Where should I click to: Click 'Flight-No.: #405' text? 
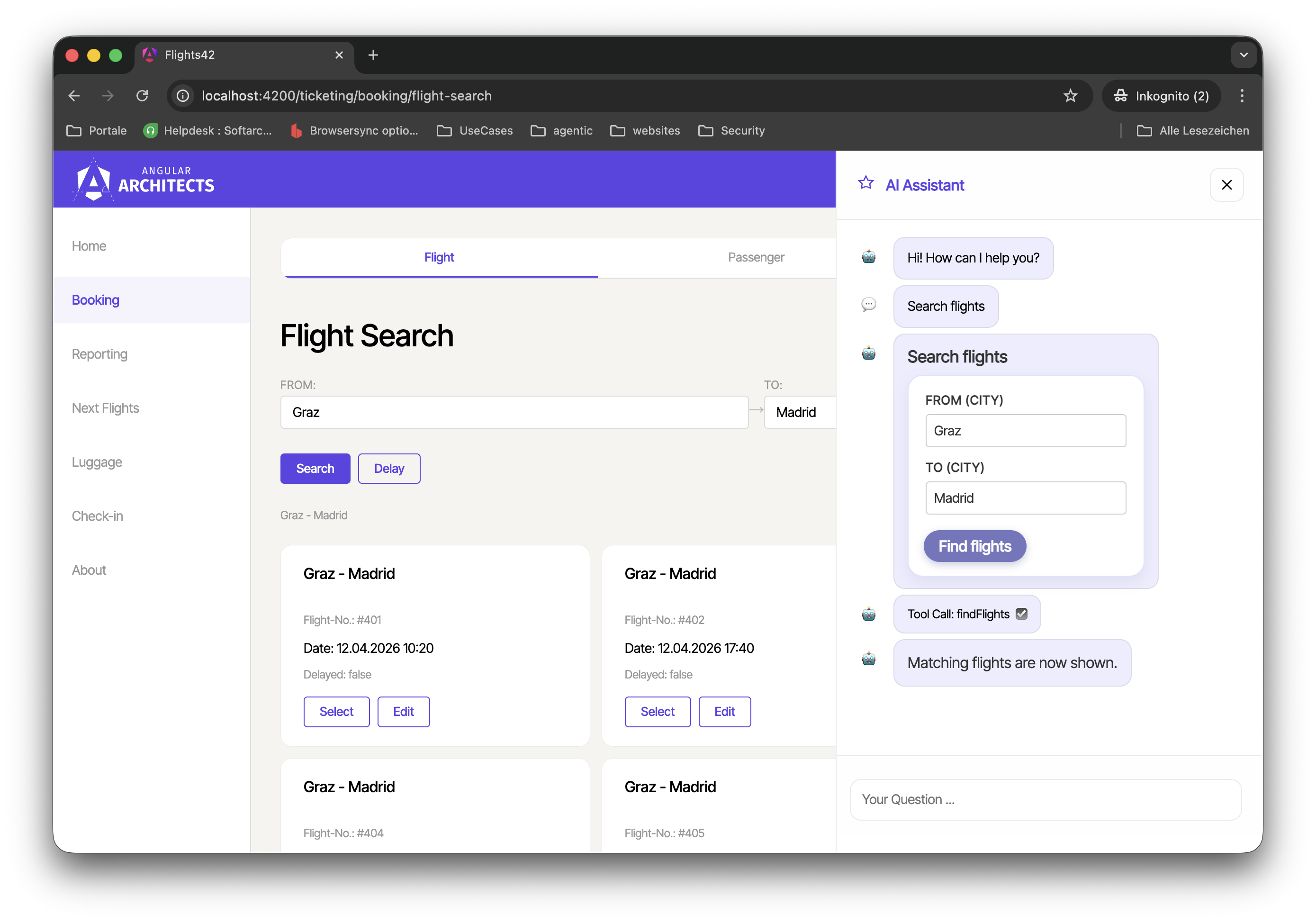[x=664, y=833]
